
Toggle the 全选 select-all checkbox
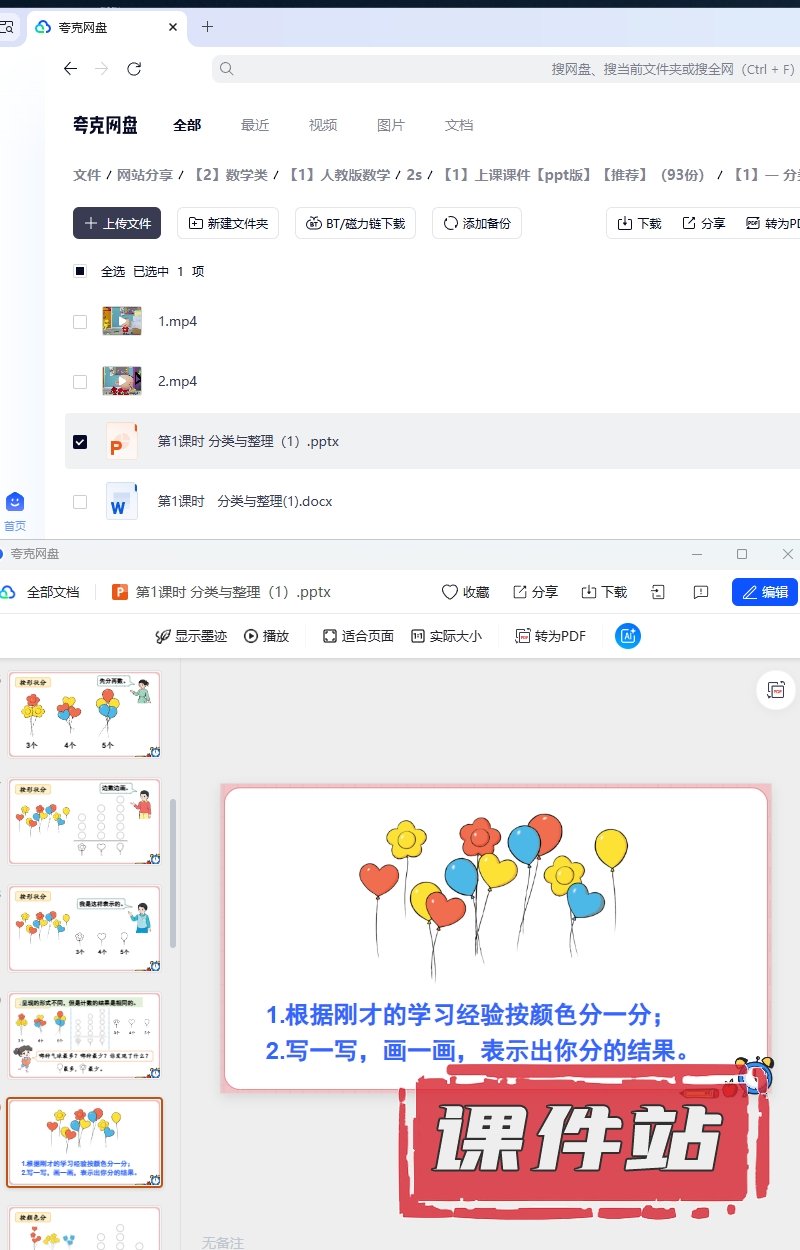[80, 271]
